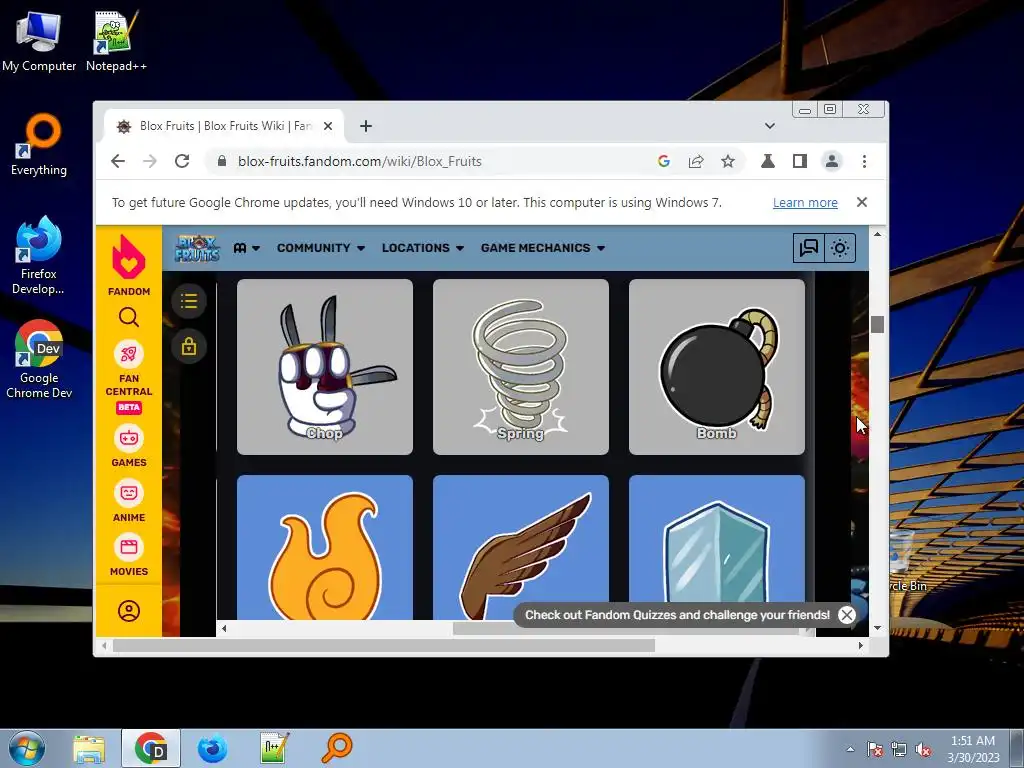1024x768 pixels.
Task: Click the Blox Fruits wiki logo
Action: click(x=197, y=248)
